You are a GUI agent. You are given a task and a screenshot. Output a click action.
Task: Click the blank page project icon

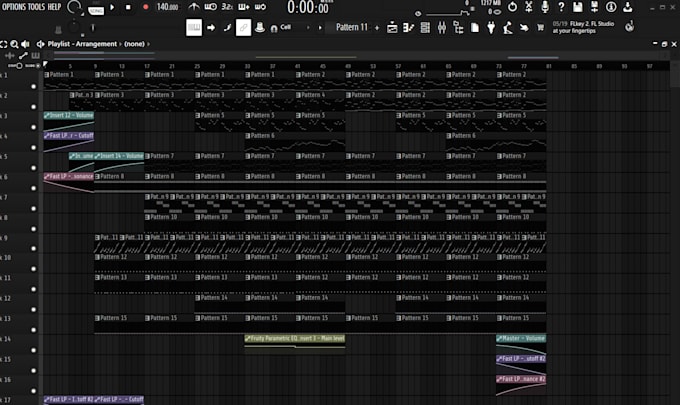475,28
